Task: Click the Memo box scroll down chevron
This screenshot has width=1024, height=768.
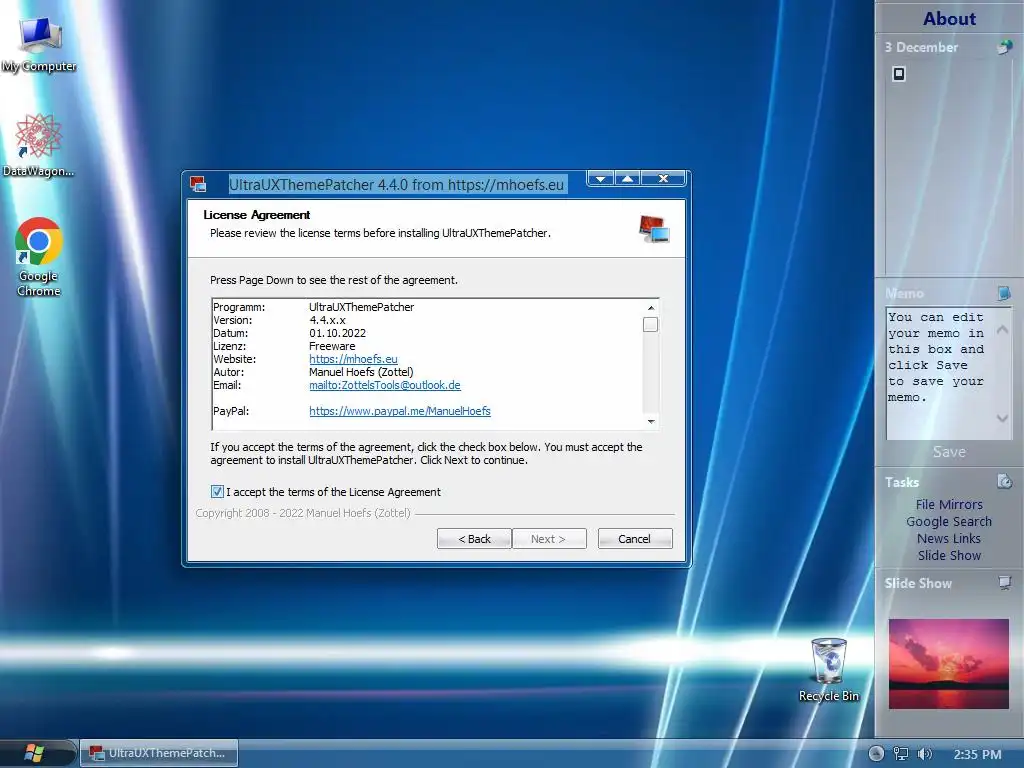Action: [1002, 418]
